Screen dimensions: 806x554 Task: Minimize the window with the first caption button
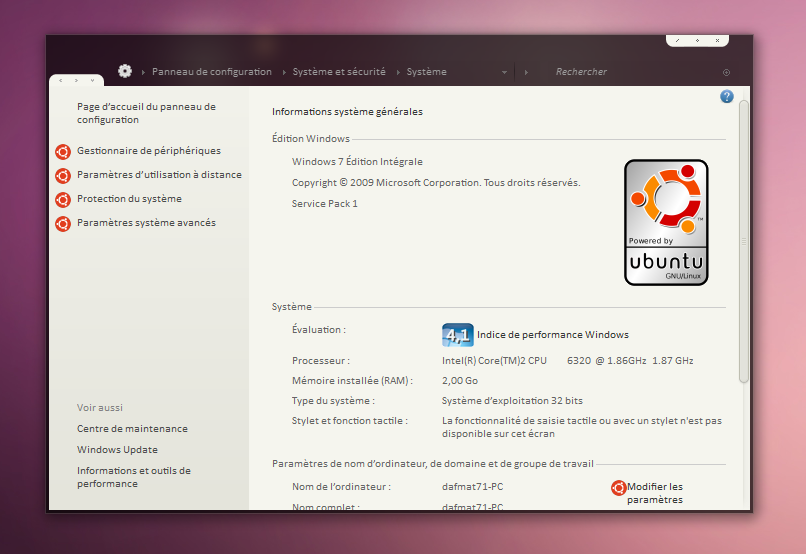point(677,41)
